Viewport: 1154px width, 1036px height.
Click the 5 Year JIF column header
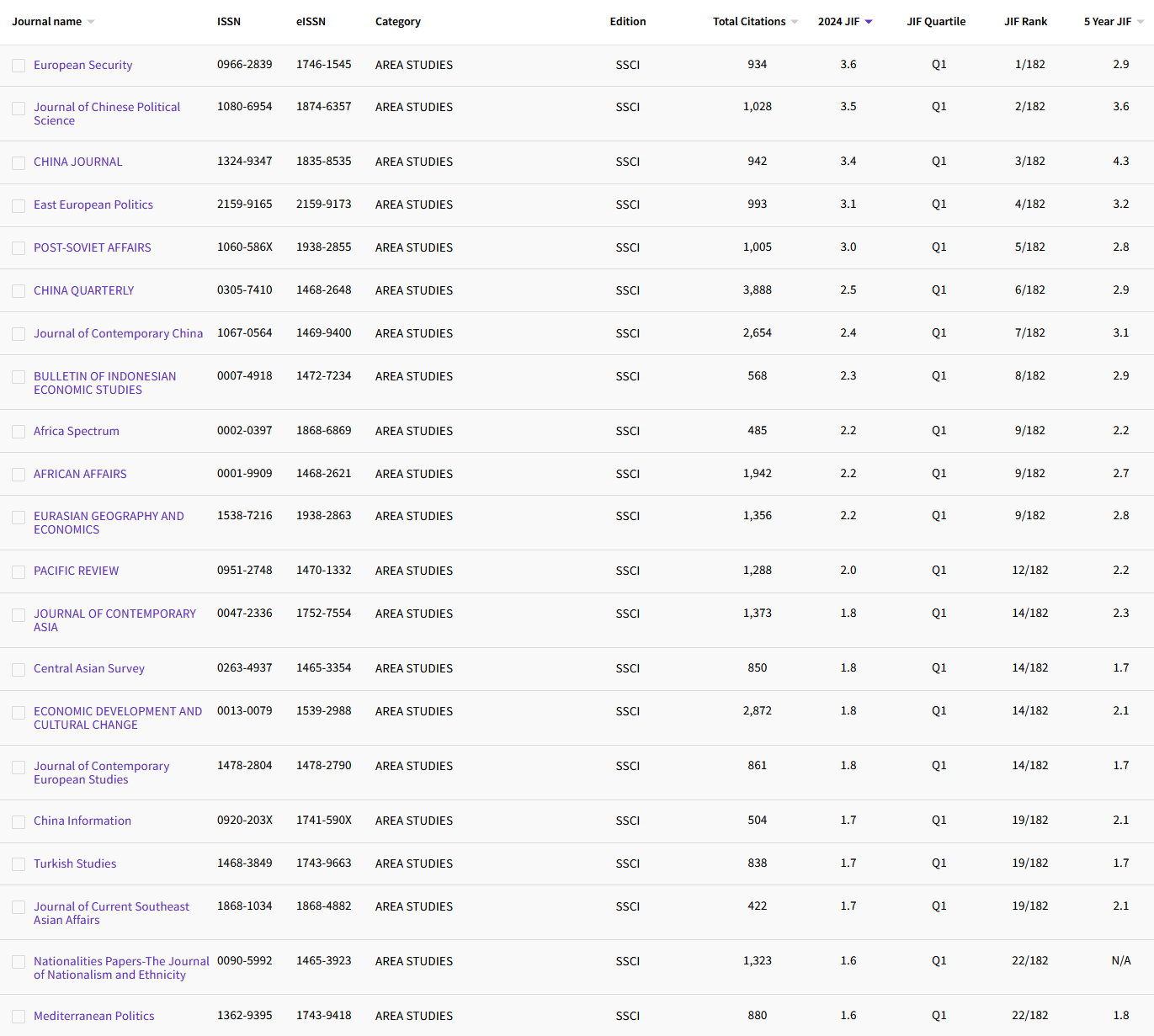(1108, 22)
